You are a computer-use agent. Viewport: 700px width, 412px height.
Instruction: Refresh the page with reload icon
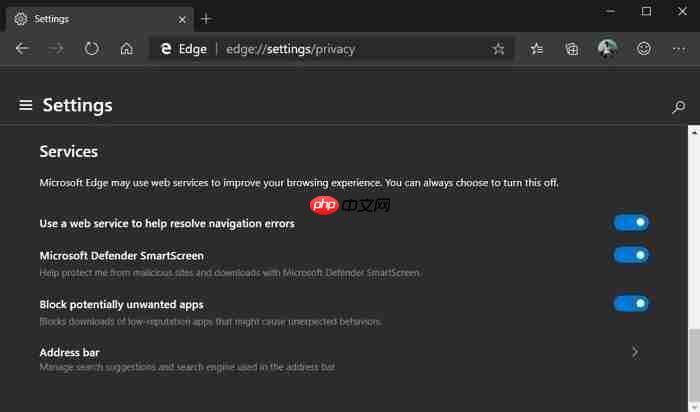(92, 48)
